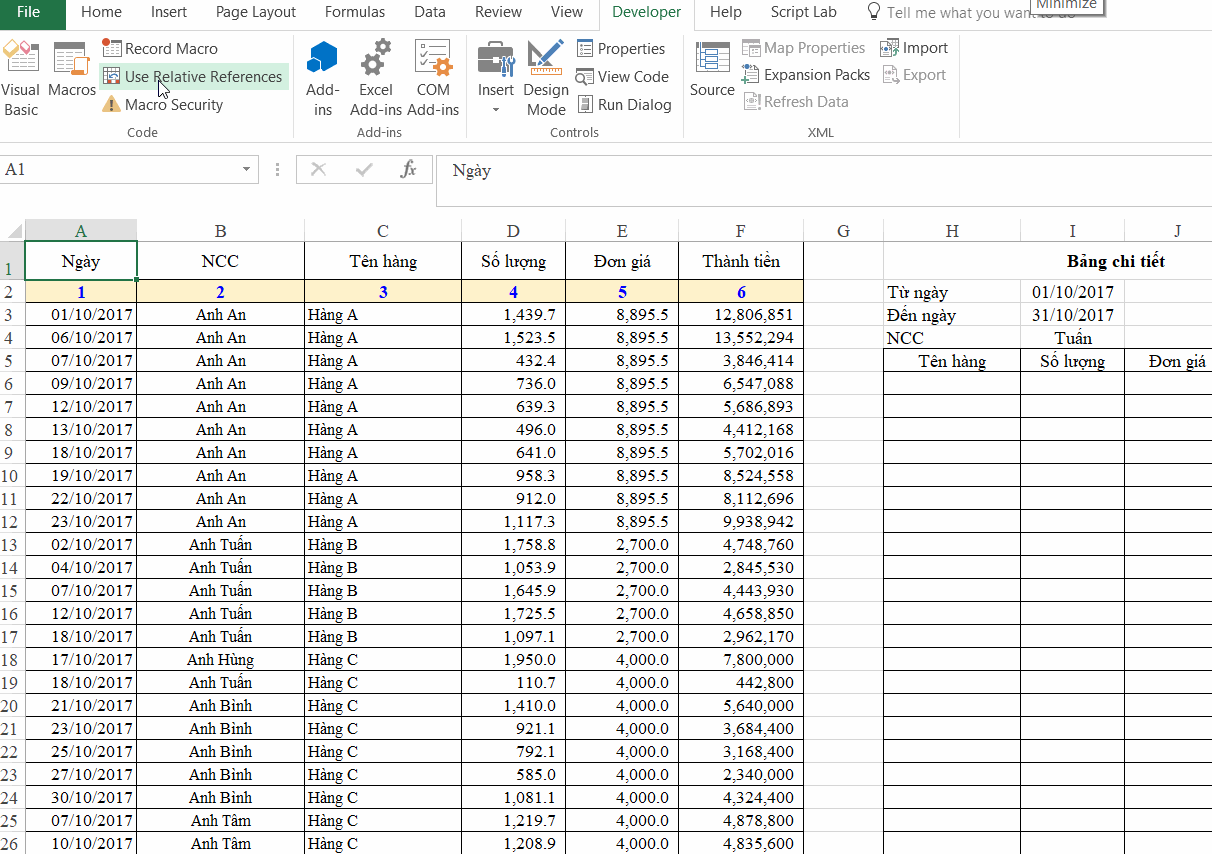Click the Đến ngày label cell

pyautogui.click(x=952, y=315)
